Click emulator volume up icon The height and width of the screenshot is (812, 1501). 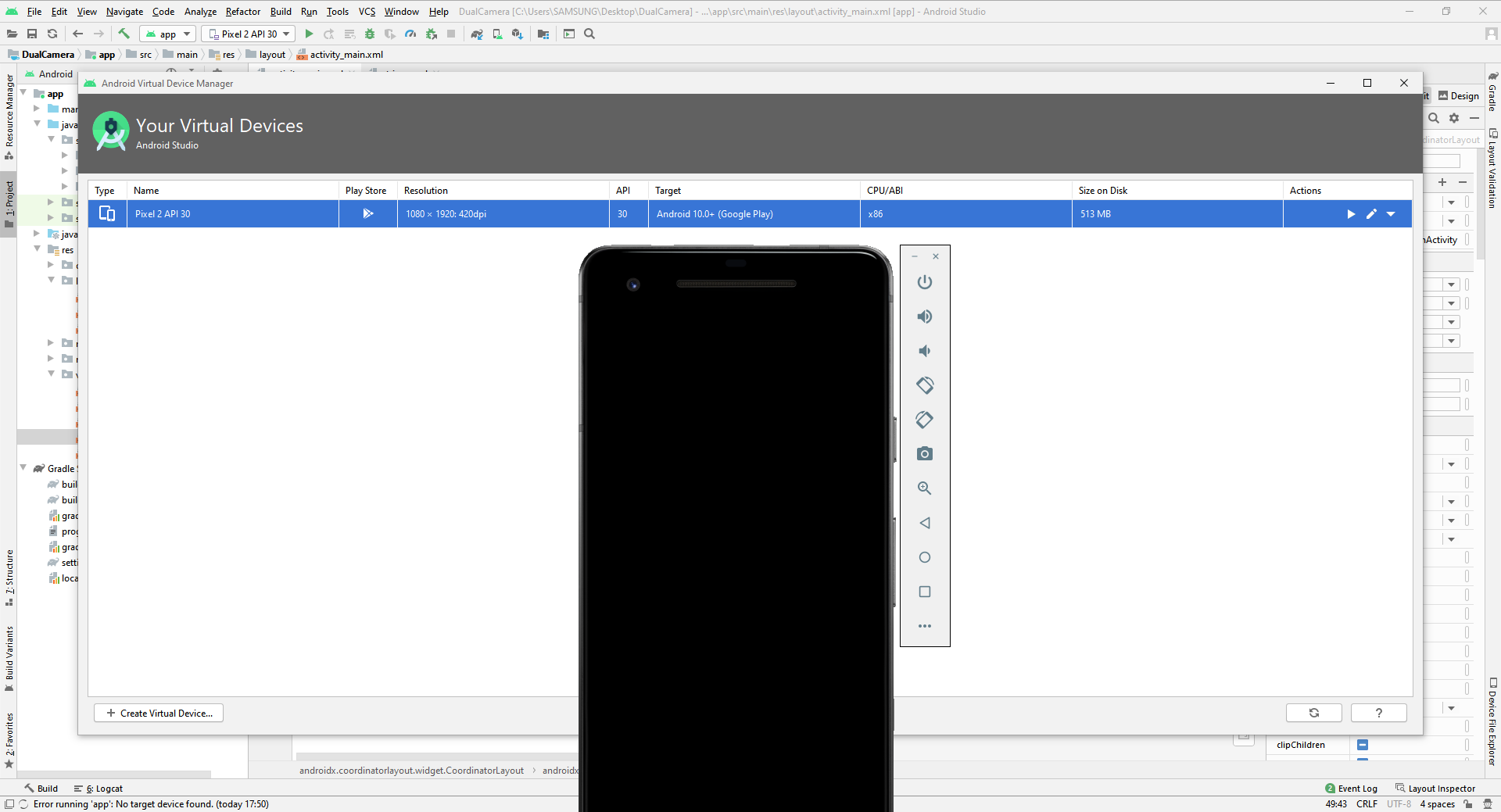[925, 317]
